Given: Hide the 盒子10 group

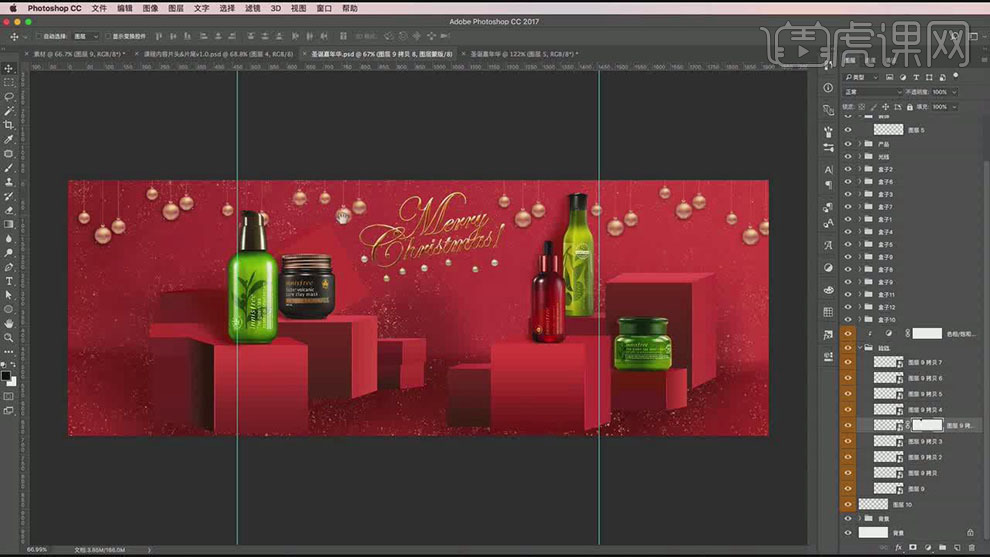Looking at the screenshot, I should coord(848,320).
